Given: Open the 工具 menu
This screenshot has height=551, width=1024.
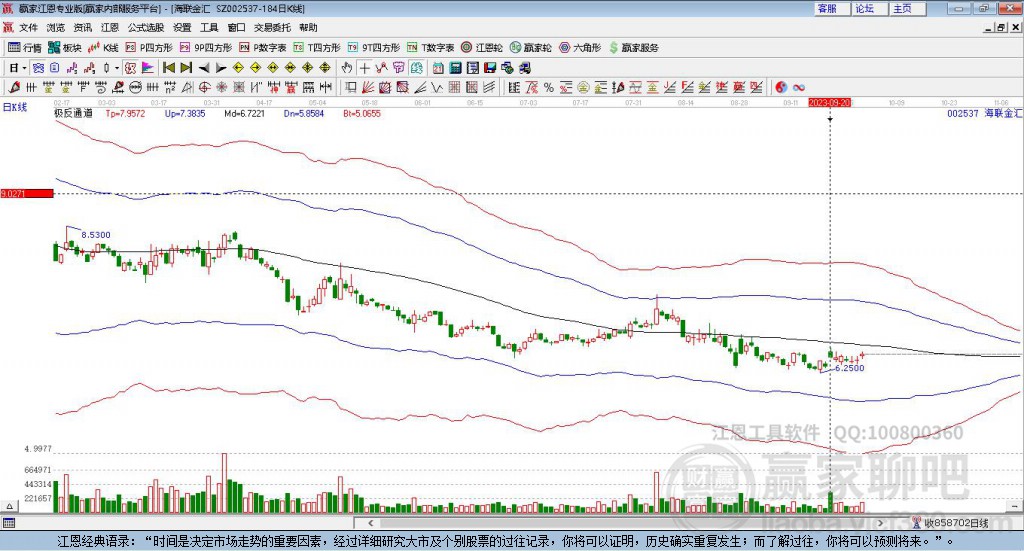Looking at the screenshot, I should click(x=209, y=27).
